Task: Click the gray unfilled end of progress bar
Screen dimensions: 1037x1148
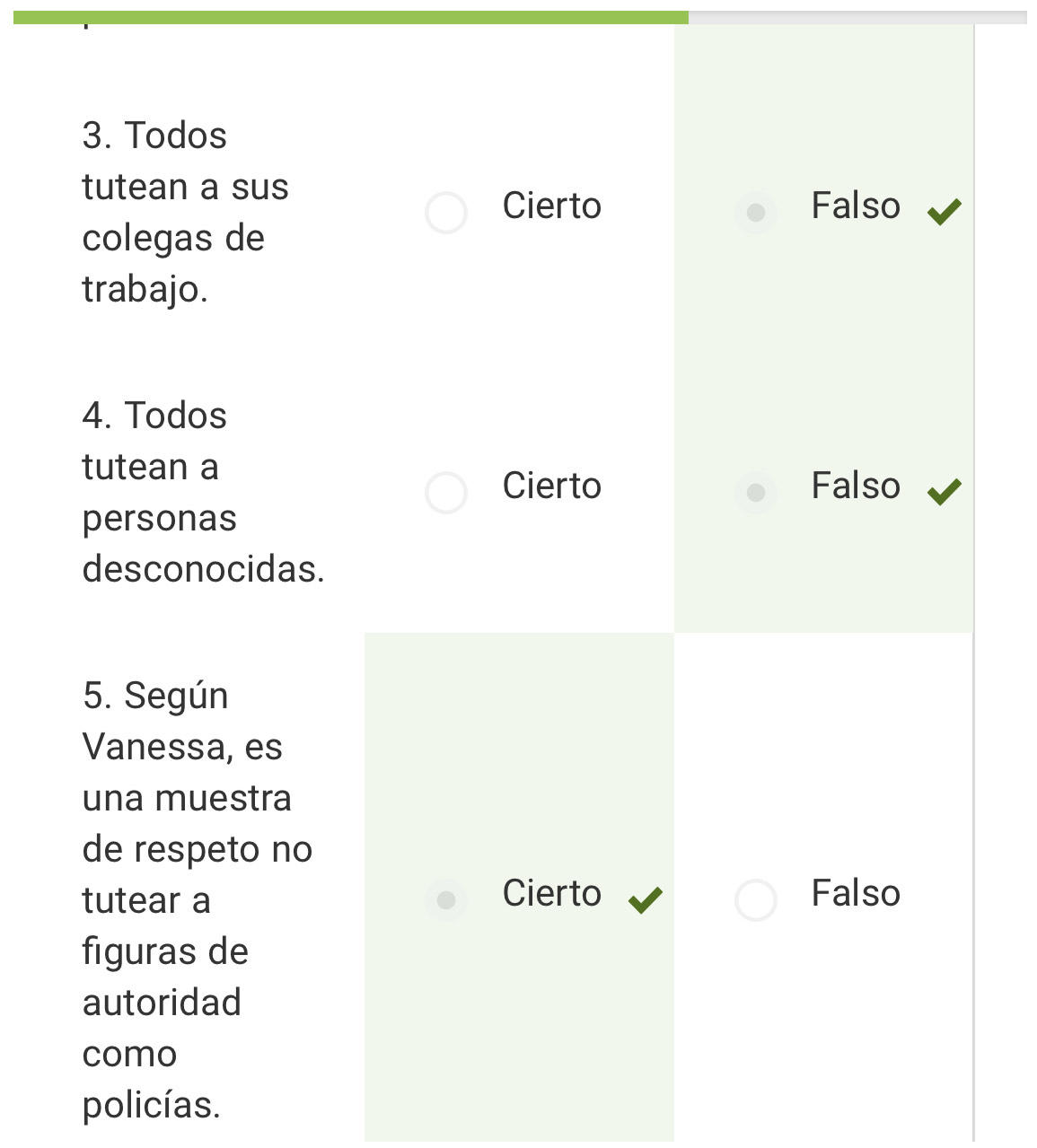Action: (x=857, y=17)
